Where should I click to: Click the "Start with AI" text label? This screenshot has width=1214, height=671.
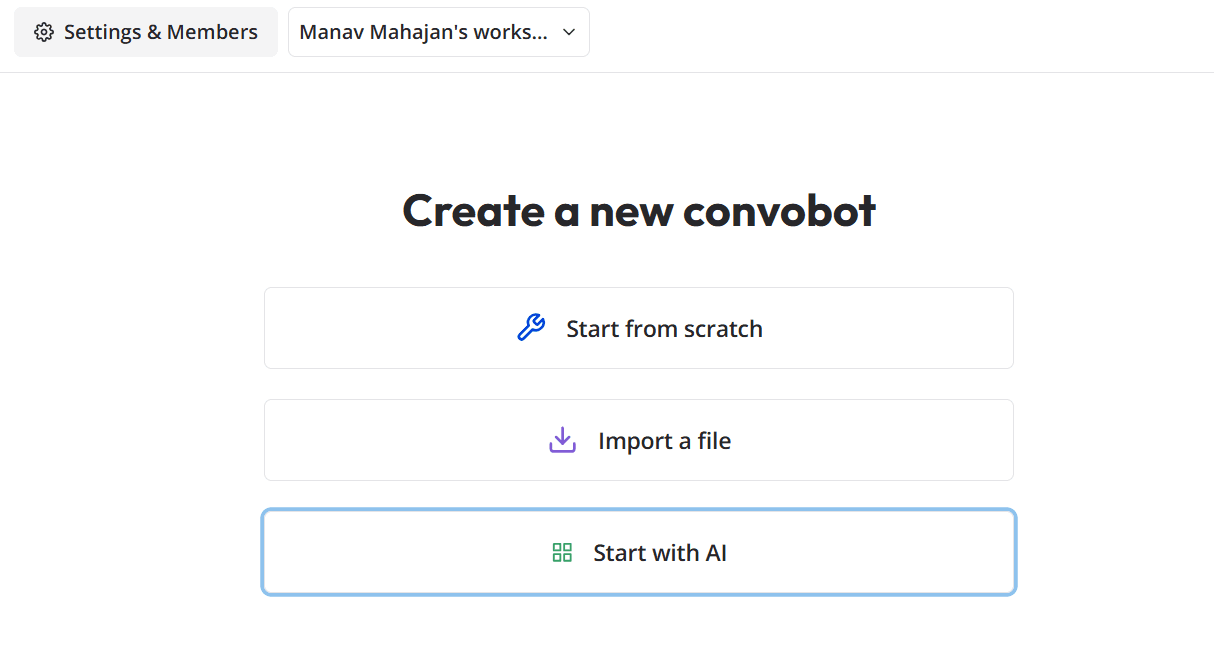point(659,553)
